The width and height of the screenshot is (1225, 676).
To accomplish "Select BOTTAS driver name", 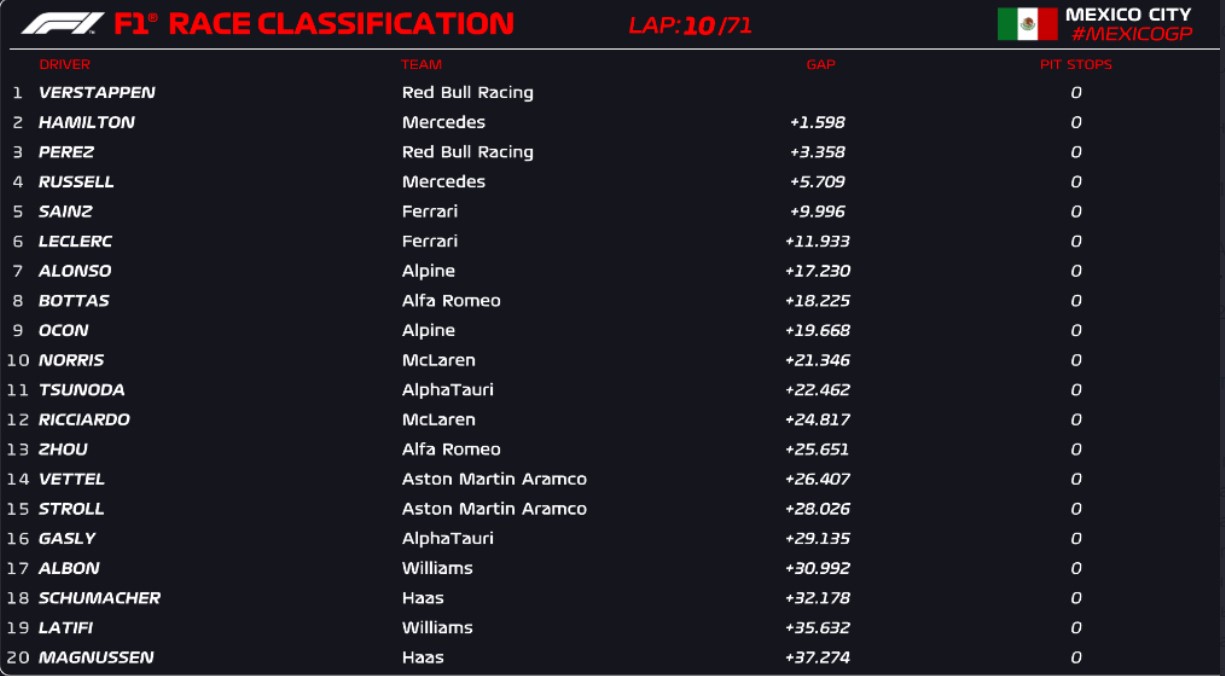I will (x=74, y=300).
